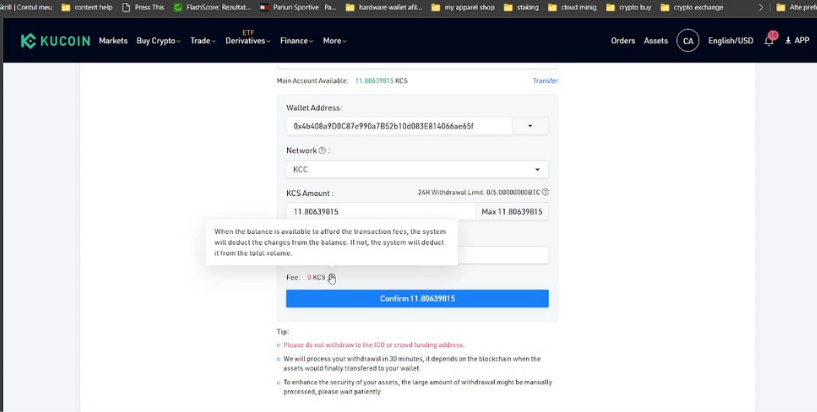Open the English/USD language selector
Viewport: 817px width, 412px height.
point(731,41)
